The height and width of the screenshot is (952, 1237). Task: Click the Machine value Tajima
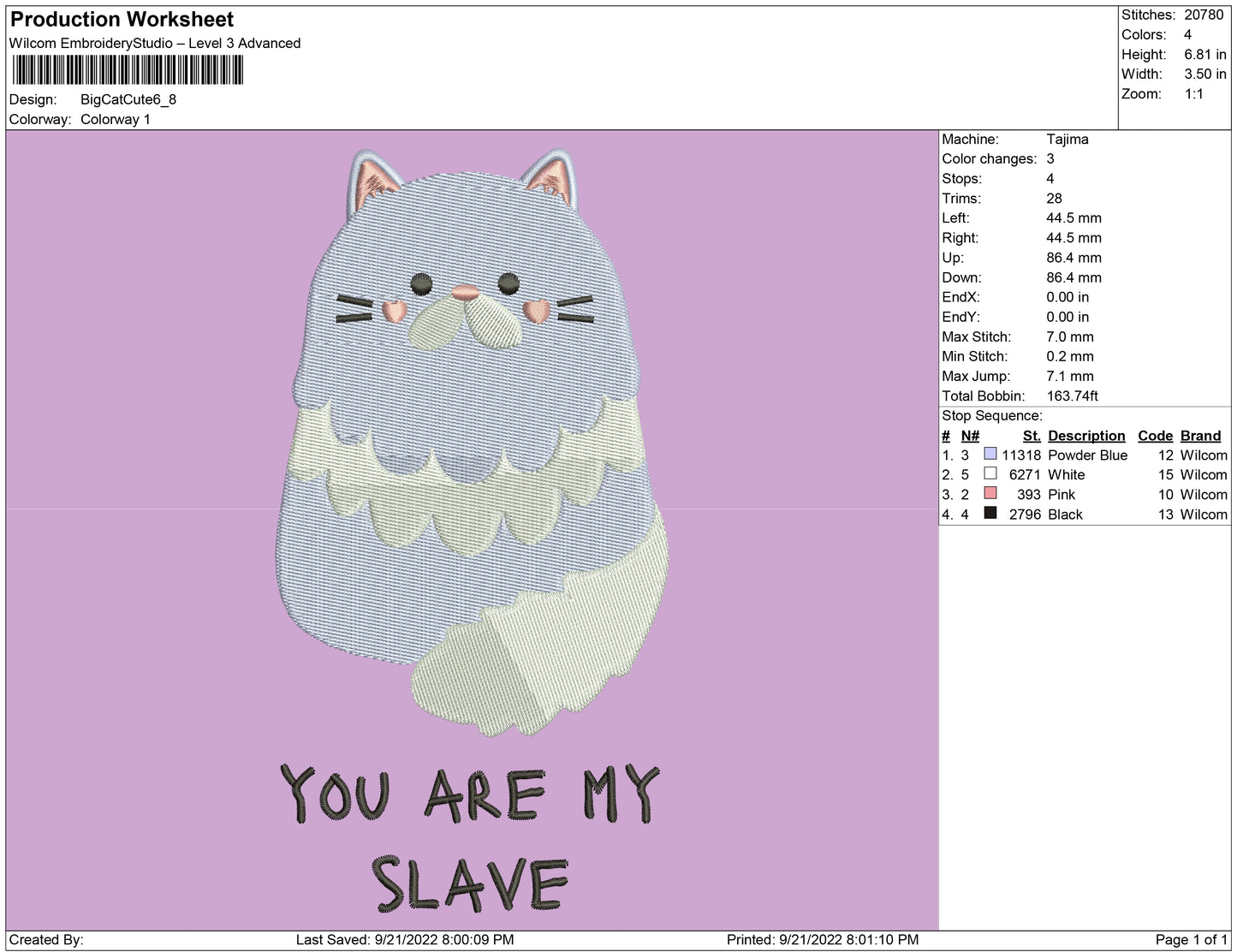(1067, 139)
